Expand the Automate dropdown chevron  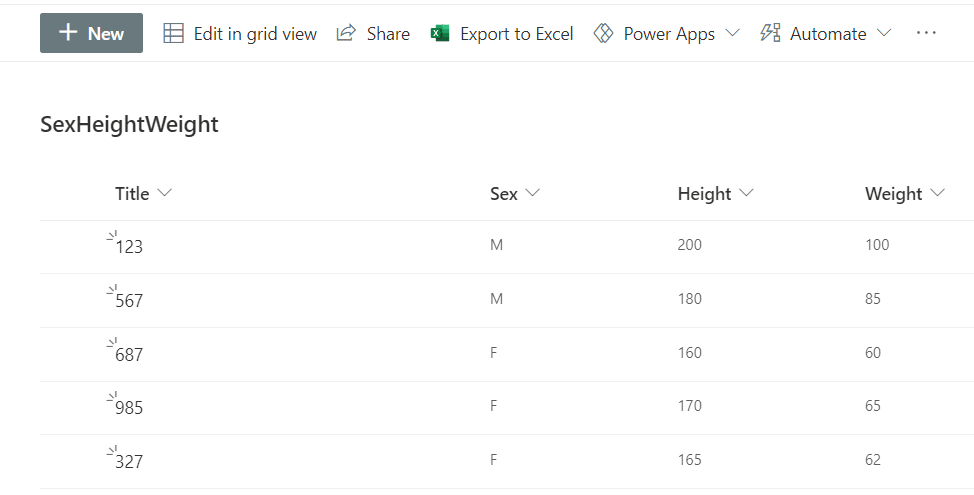[883, 34]
